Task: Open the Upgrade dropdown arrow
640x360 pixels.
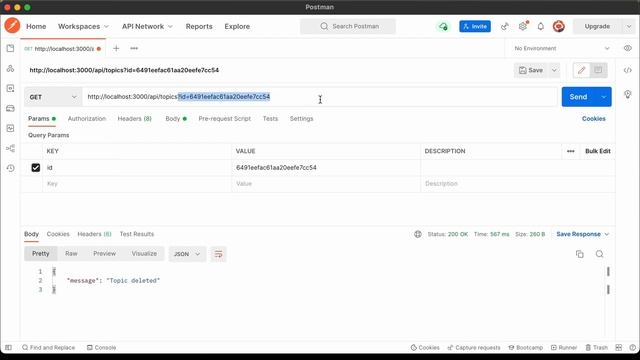Action: click(x=628, y=27)
